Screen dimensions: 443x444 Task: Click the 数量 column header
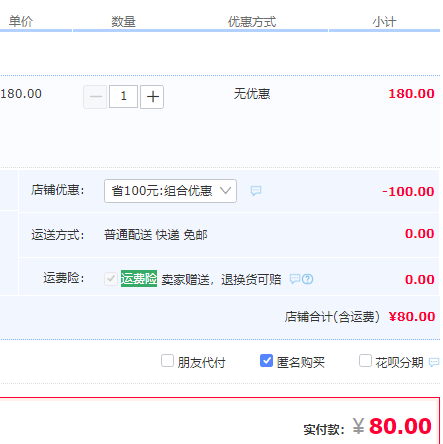[123, 22]
